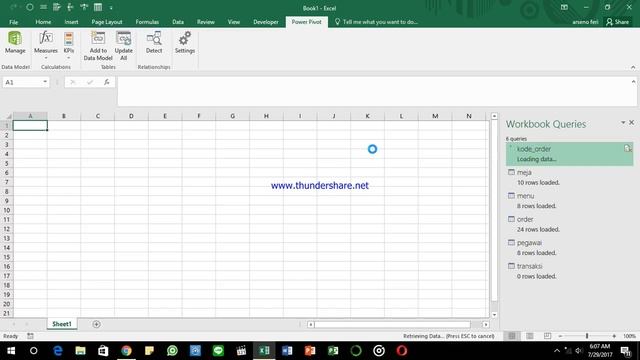Click the 100% zoom level

pyautogui.click(x=629, y=336)
